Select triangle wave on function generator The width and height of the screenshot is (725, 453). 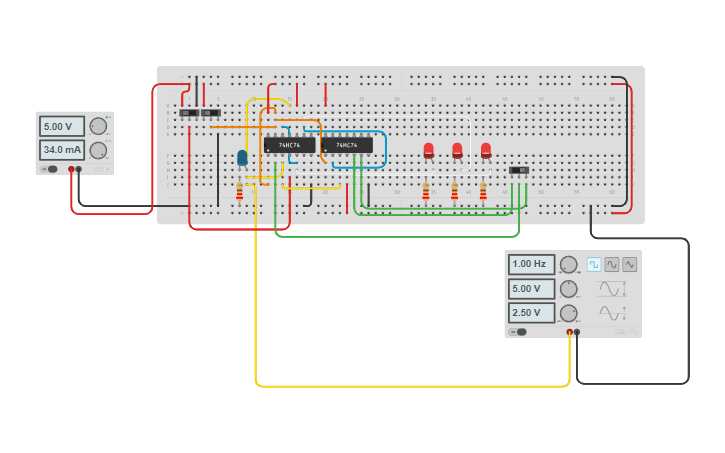[x=629, y=264]
